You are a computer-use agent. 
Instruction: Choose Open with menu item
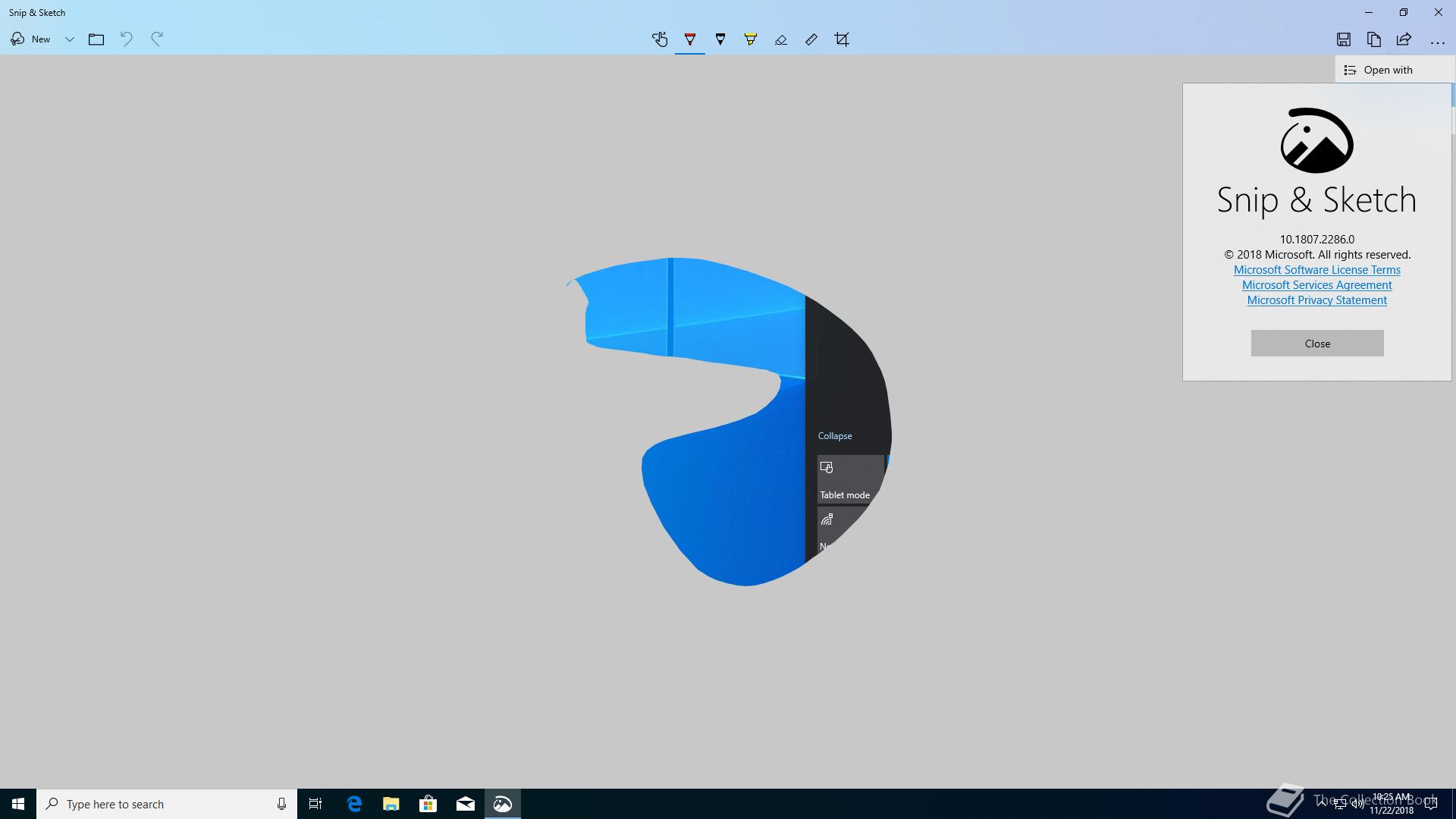(x=1388, y=70)
